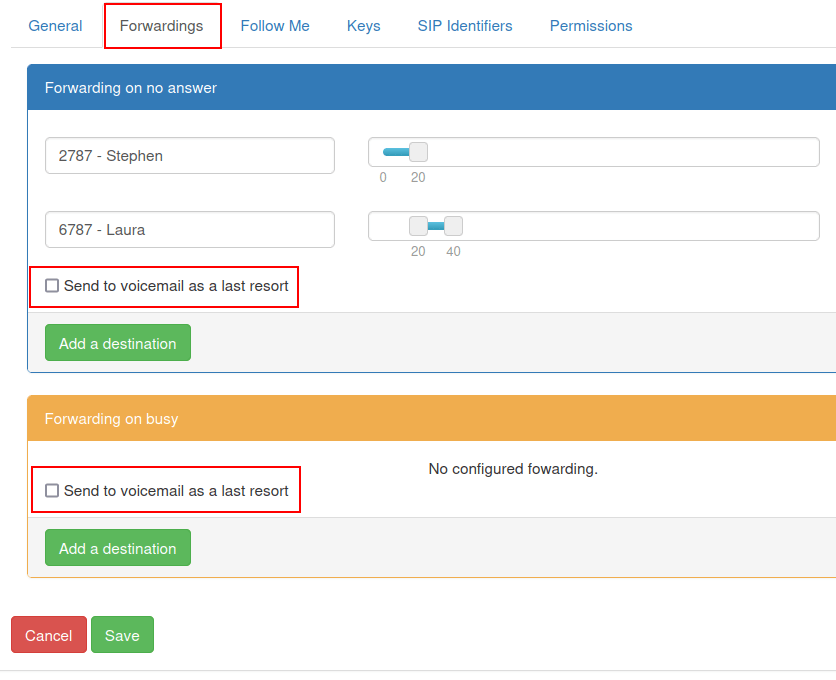Save the forwarding settings
The height and width of the screenshot is (680, 836).
pos(122,635)
